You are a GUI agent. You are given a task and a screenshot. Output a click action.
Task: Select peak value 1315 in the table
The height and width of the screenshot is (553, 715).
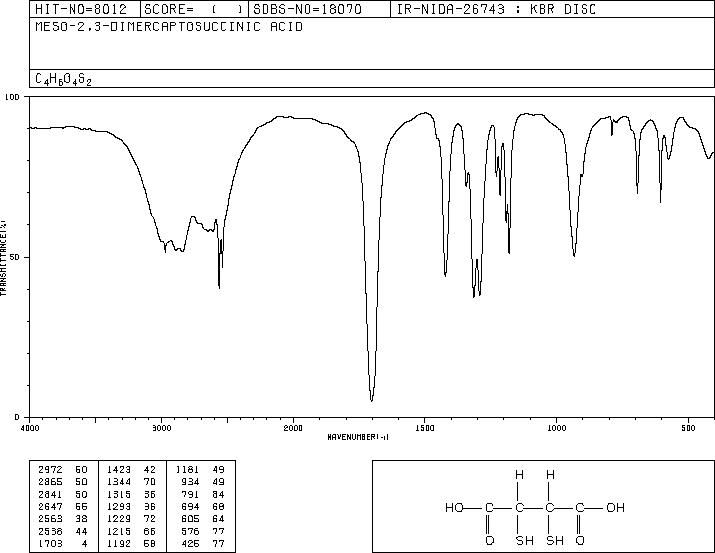pos(119,494)
